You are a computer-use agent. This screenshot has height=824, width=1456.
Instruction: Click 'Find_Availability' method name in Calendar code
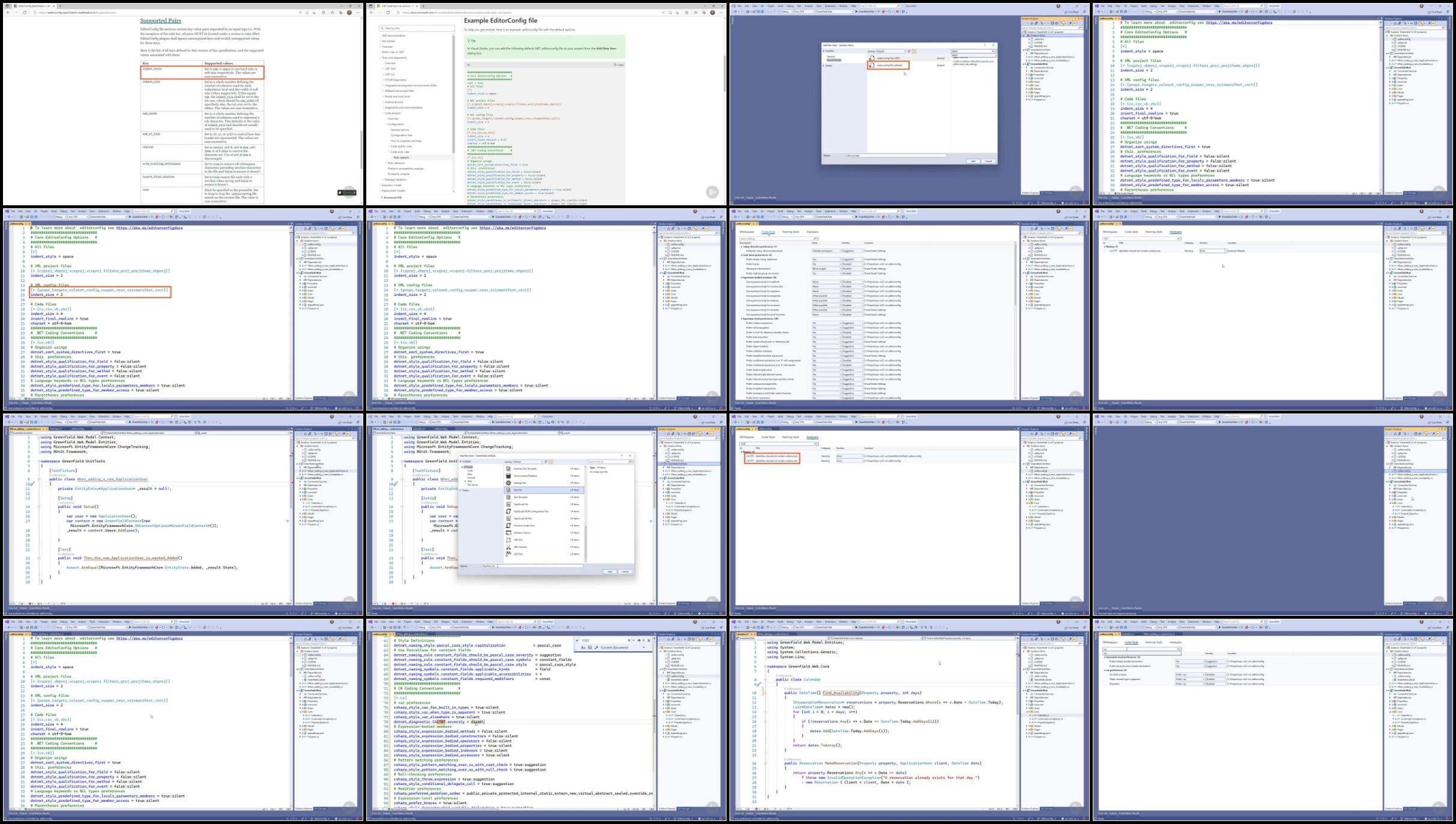(841, 693)
